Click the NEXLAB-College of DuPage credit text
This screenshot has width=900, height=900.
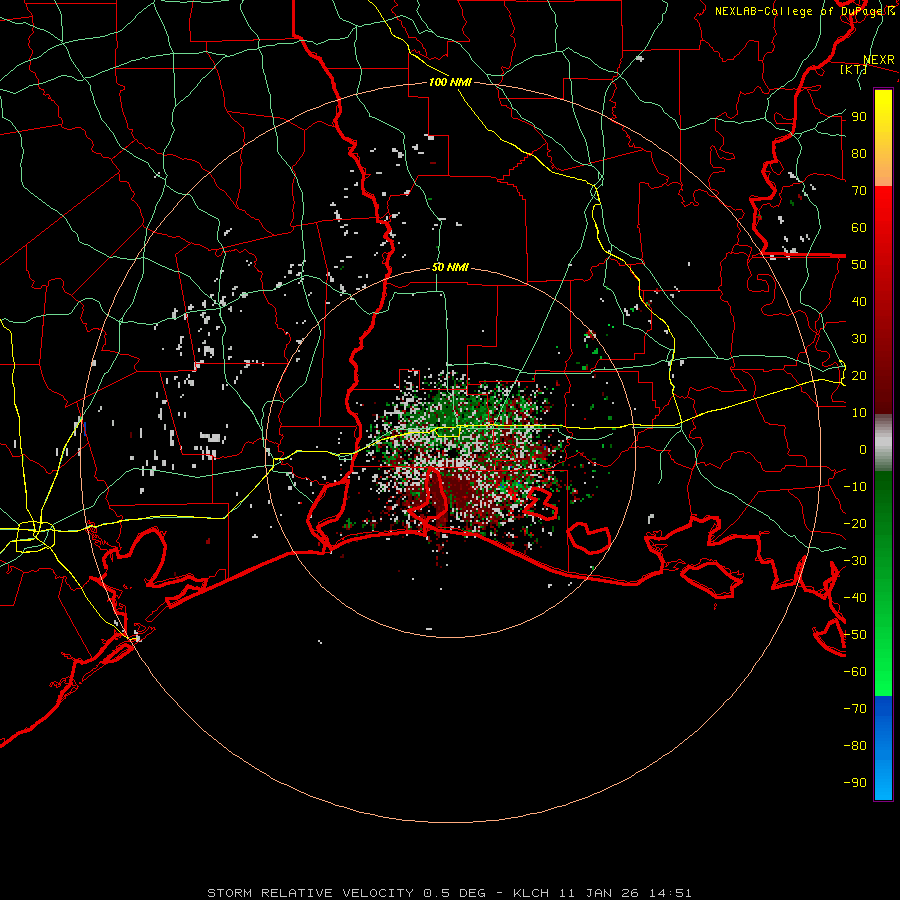pyautogui.click(x=805, y=11)
